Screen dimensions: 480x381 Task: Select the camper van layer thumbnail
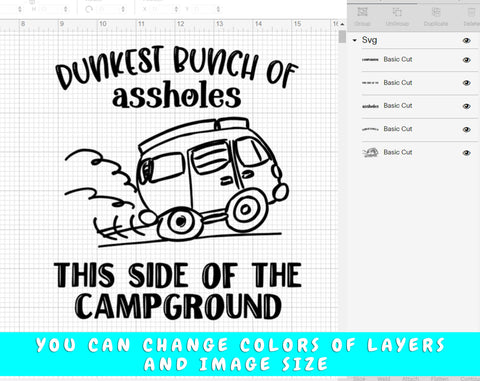tap(370, 153)
